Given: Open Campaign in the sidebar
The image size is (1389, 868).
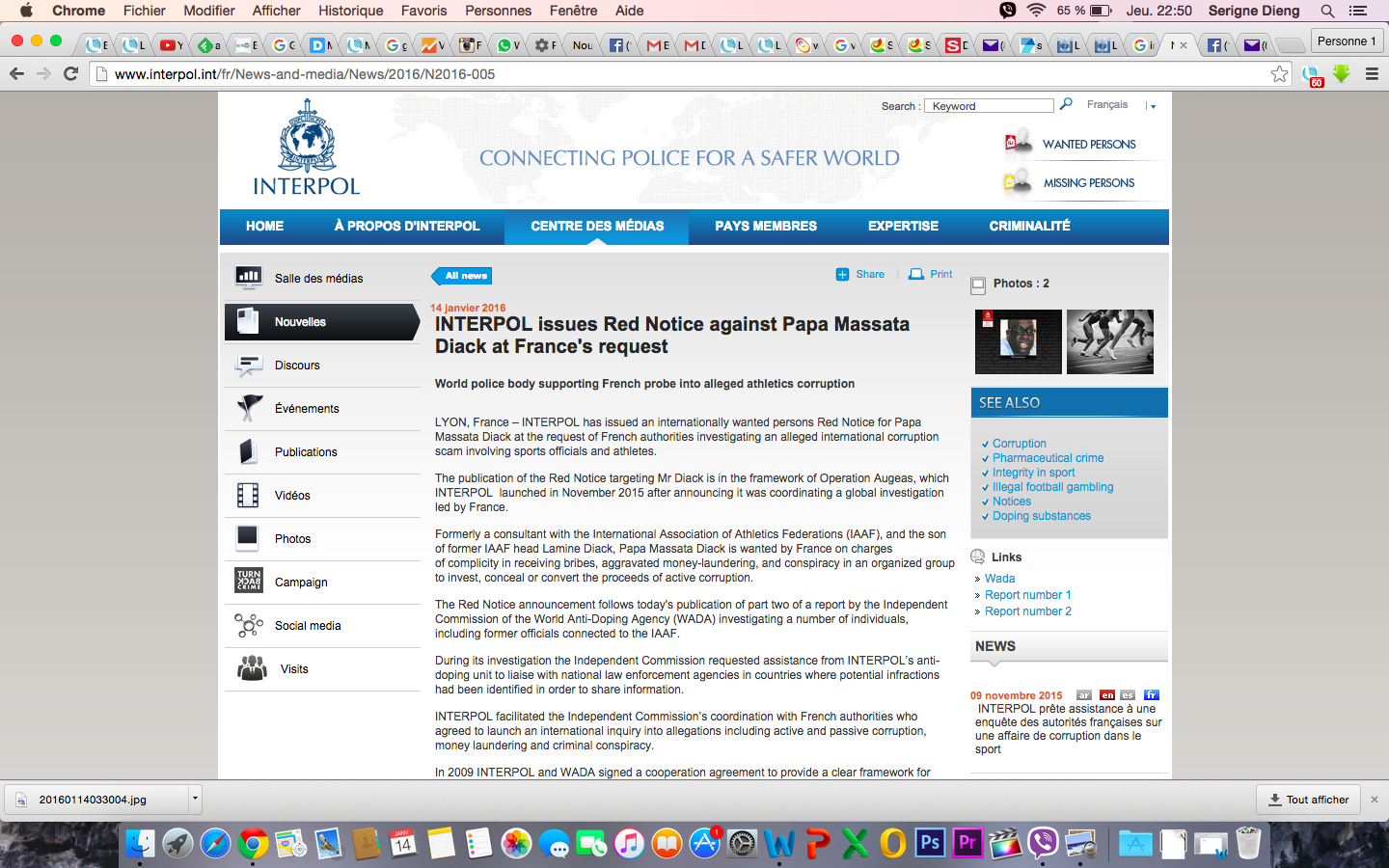Looking at the screenshot, I should point(322,583).
